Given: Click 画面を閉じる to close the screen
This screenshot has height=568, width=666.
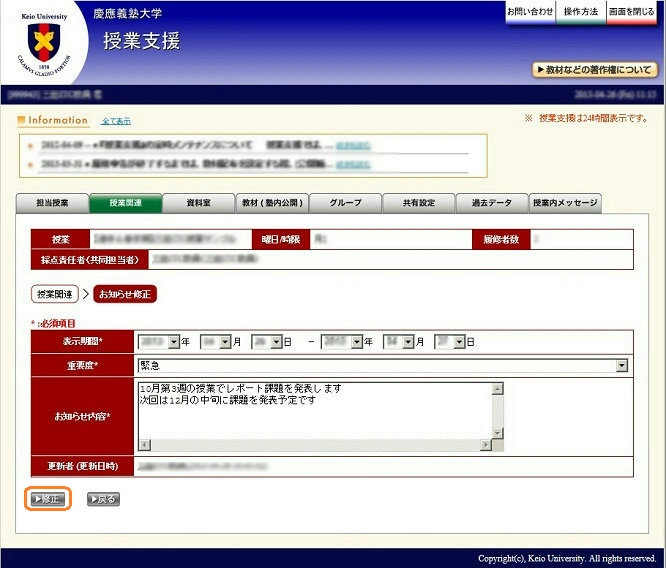Looking at the screenshot, I should point(631,12).
